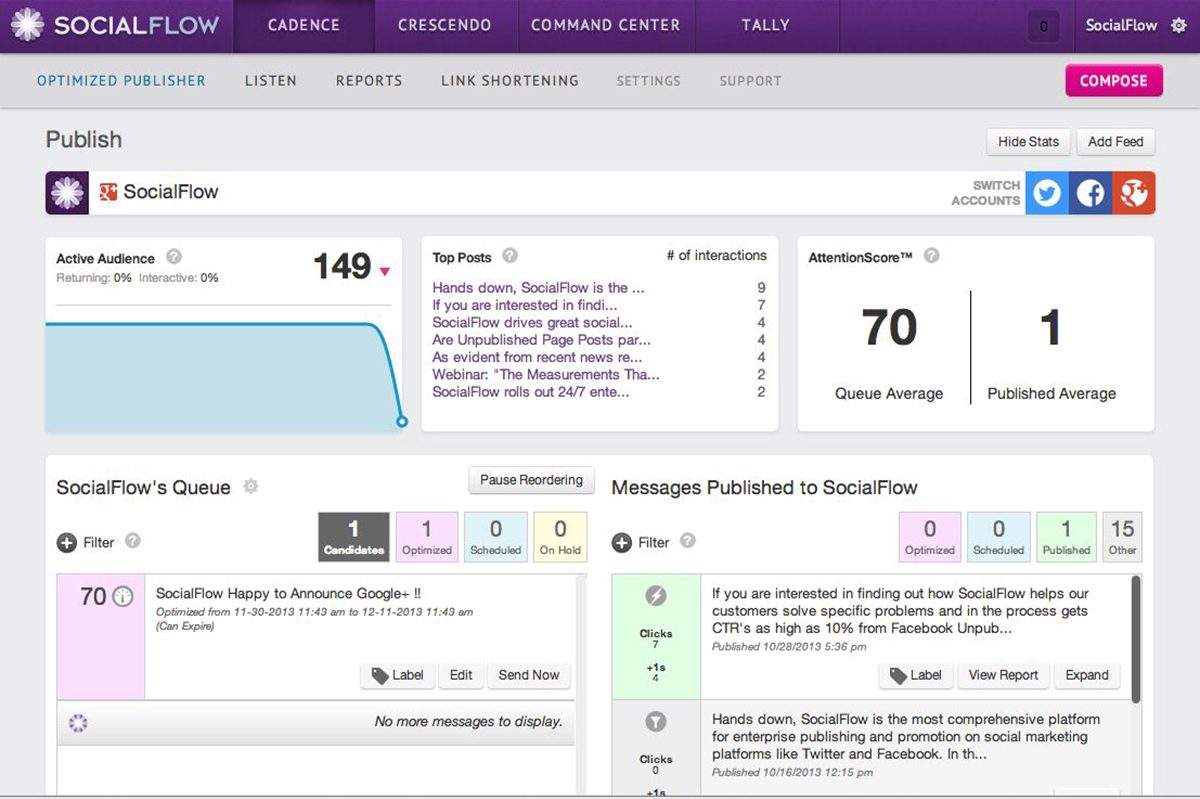Click the gear icon next to SocialFlow top-right
This screenshot has width=1200, height=799.
pos(1180,26)
